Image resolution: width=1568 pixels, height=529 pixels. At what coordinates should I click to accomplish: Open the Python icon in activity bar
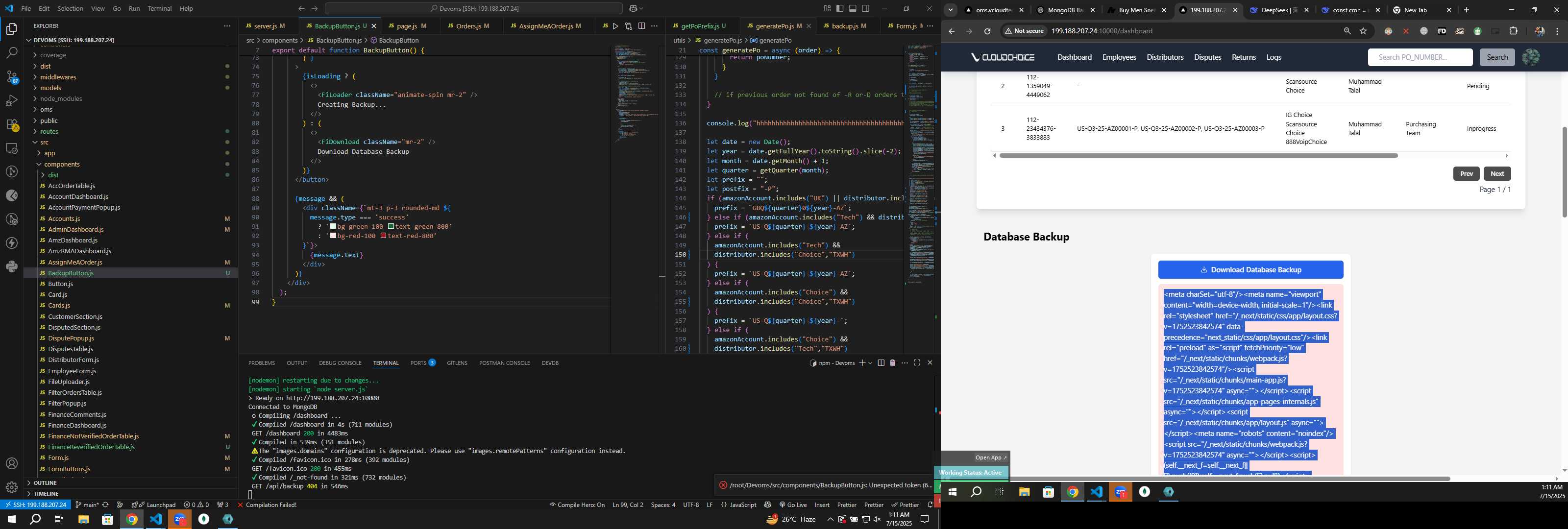coord(12,266)
